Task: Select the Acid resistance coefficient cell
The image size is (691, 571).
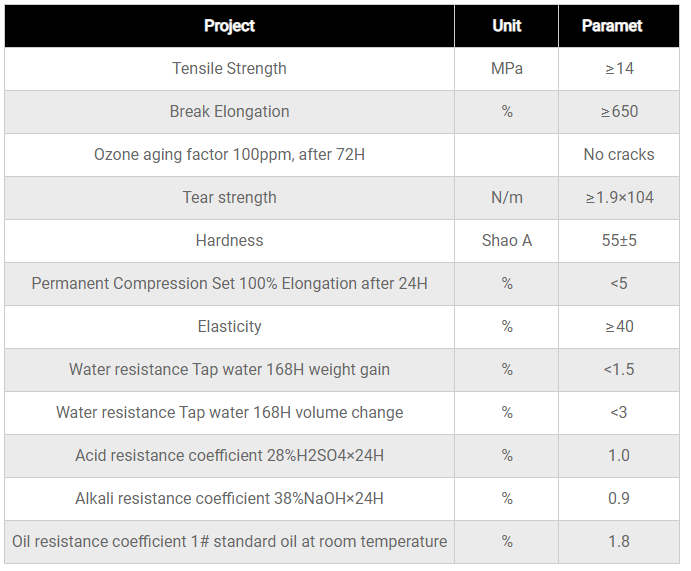Action: point(229,456)
